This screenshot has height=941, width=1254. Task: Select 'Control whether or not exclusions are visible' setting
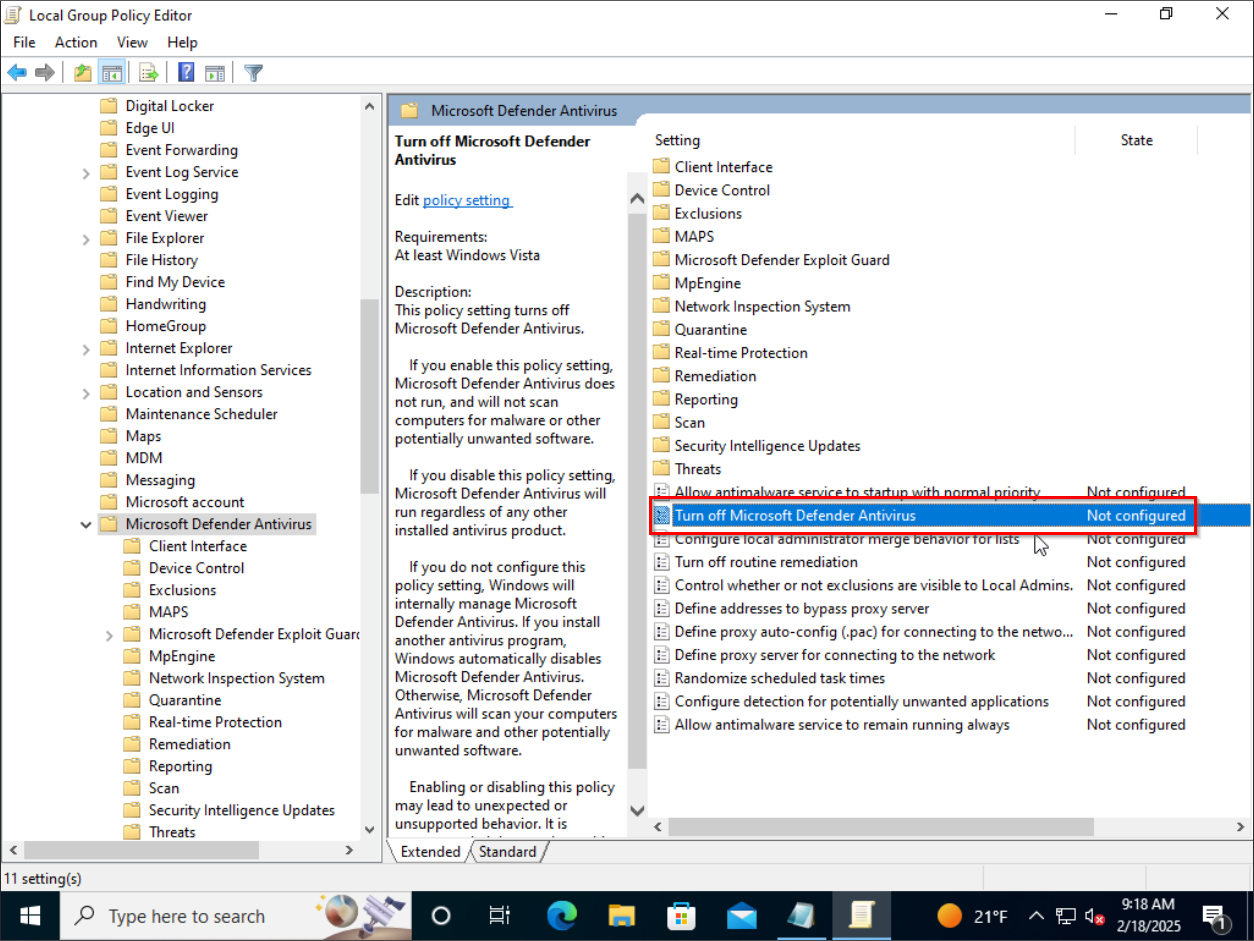[x=874, y=585]
